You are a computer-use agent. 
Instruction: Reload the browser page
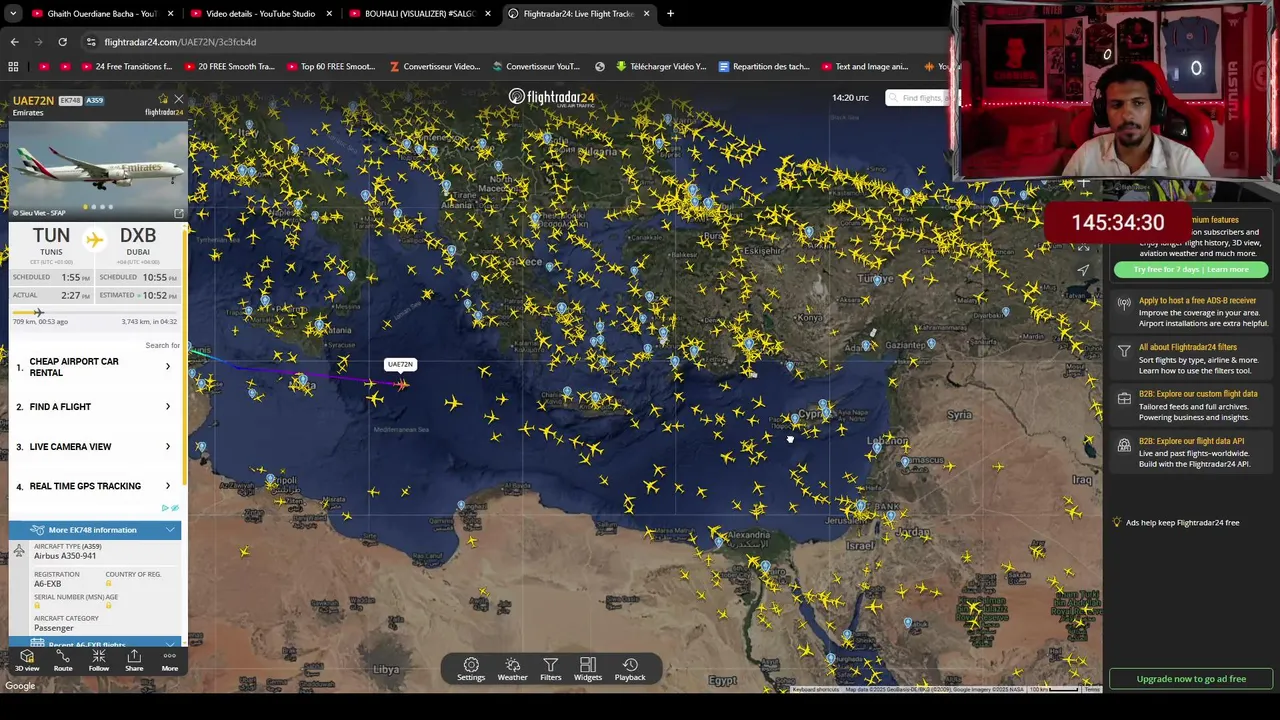[62, 42]
